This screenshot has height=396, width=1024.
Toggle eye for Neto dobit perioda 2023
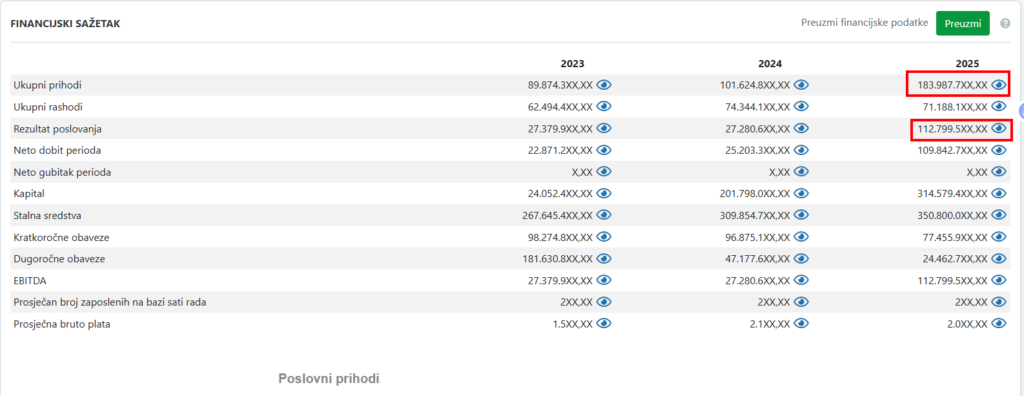click(604, 150)
